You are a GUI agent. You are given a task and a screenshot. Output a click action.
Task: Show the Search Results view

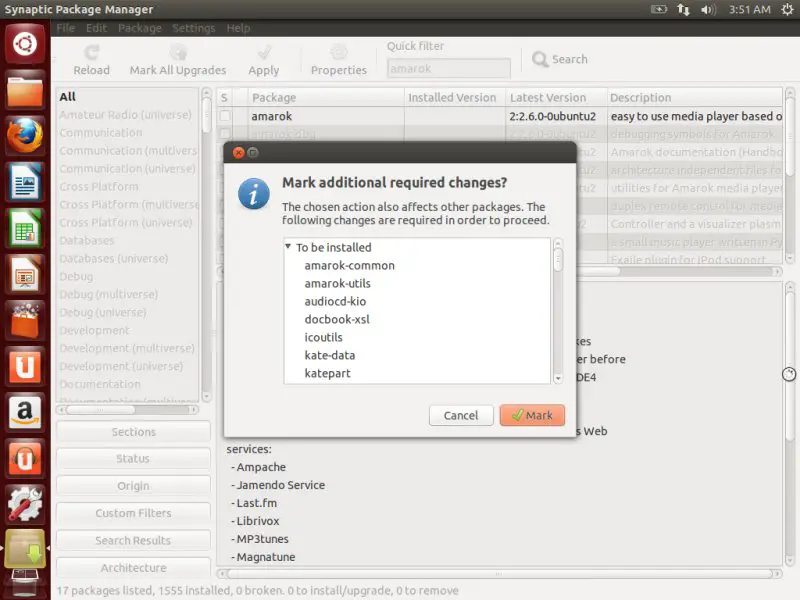[x=133, y=540]
